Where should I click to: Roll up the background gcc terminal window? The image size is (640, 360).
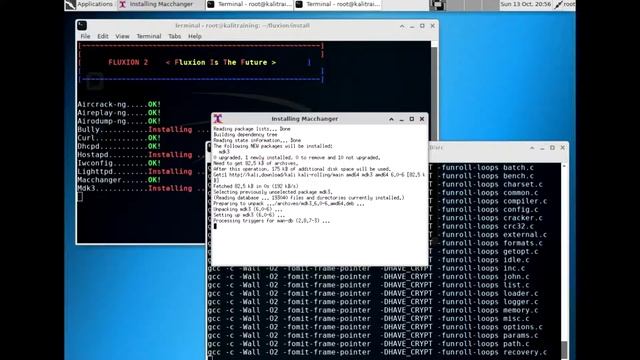point(532,148)
